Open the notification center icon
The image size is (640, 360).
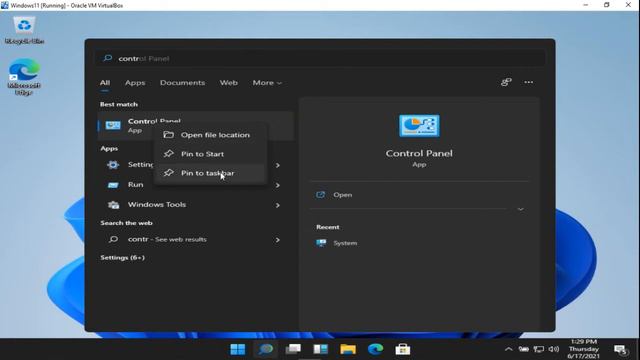(621, 350)
